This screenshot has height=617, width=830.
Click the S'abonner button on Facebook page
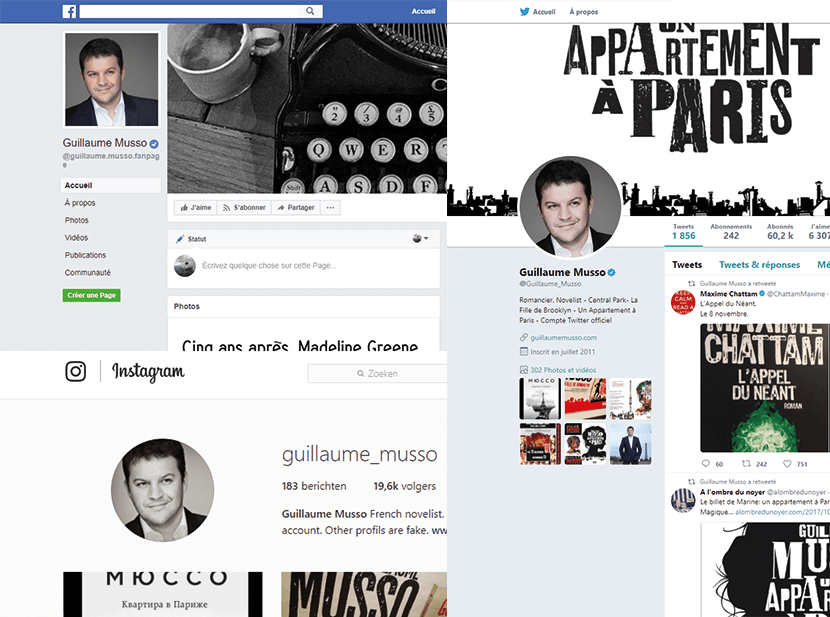[244, 207]
